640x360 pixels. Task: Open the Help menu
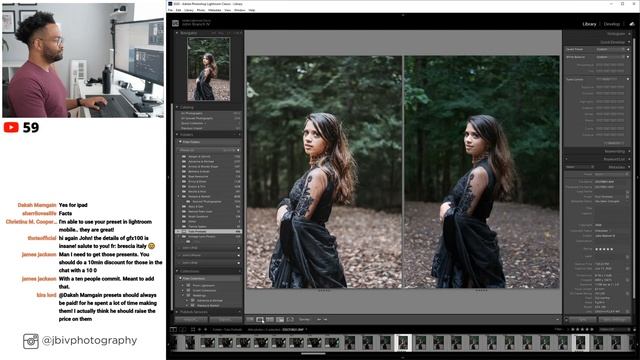point(252,10)
